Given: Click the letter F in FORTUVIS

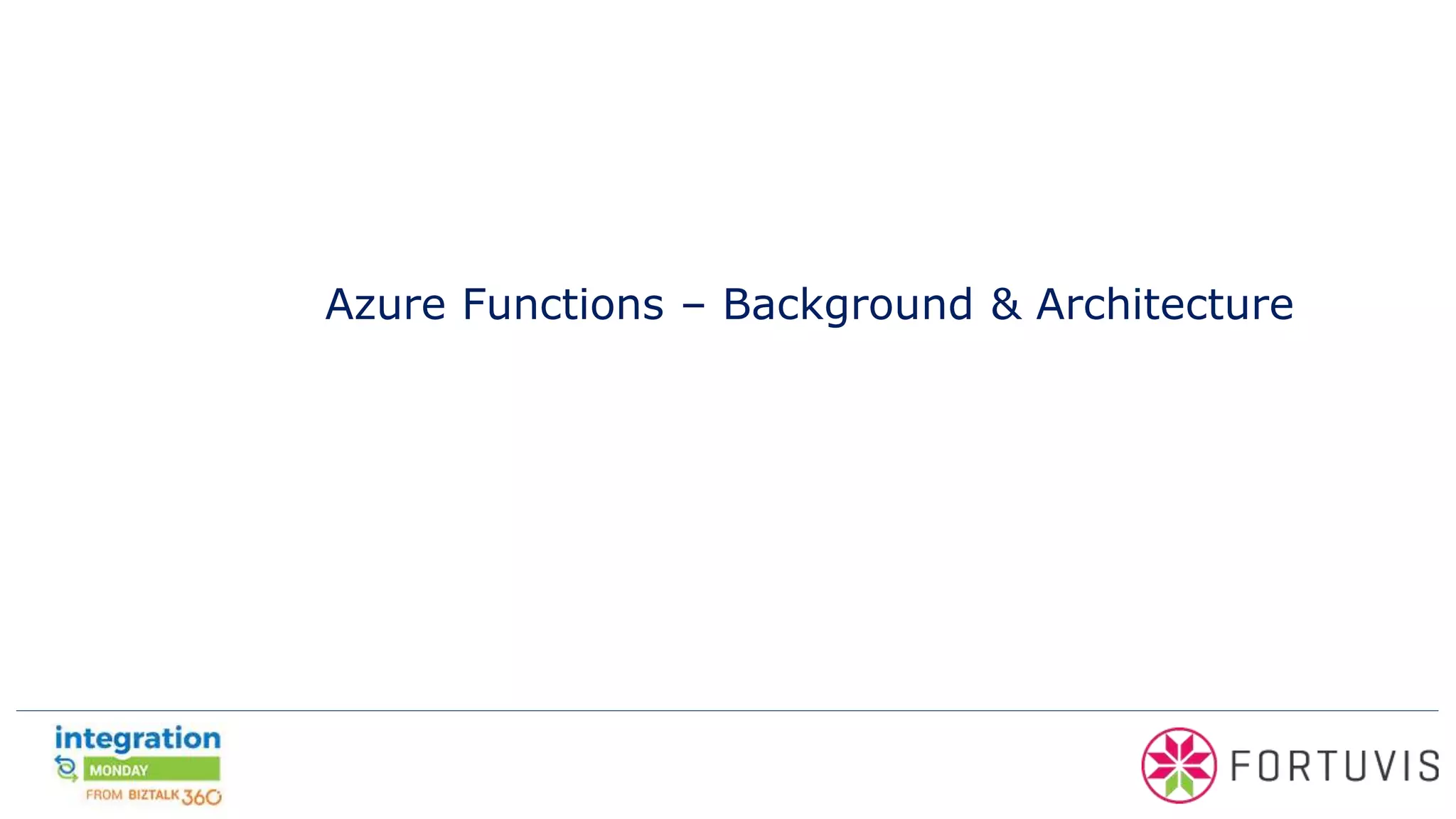Looking at the screenshot, I should (1241, 766).
